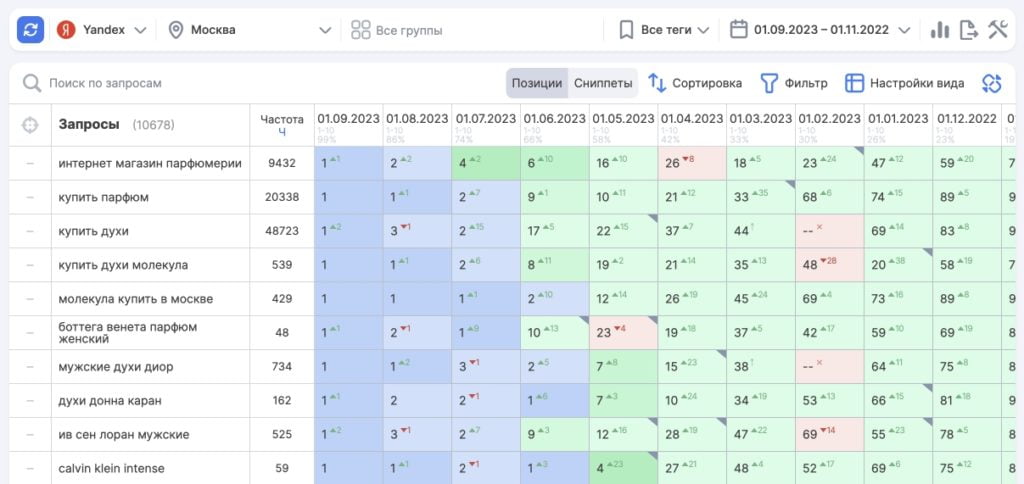1024x484 pixels.
Task: Open the bar chart statistics icon
Action: pyautogui.click(x=939, y=30)
